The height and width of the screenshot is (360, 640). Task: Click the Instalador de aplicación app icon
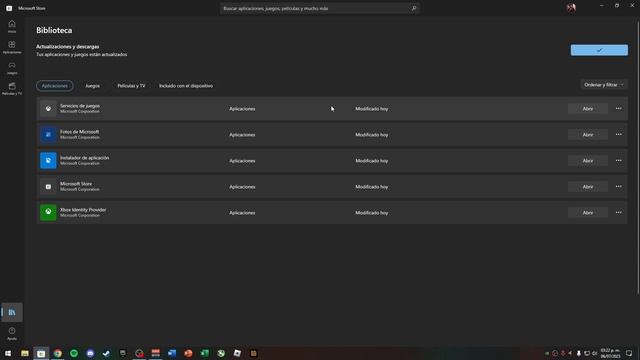[48, 160]
